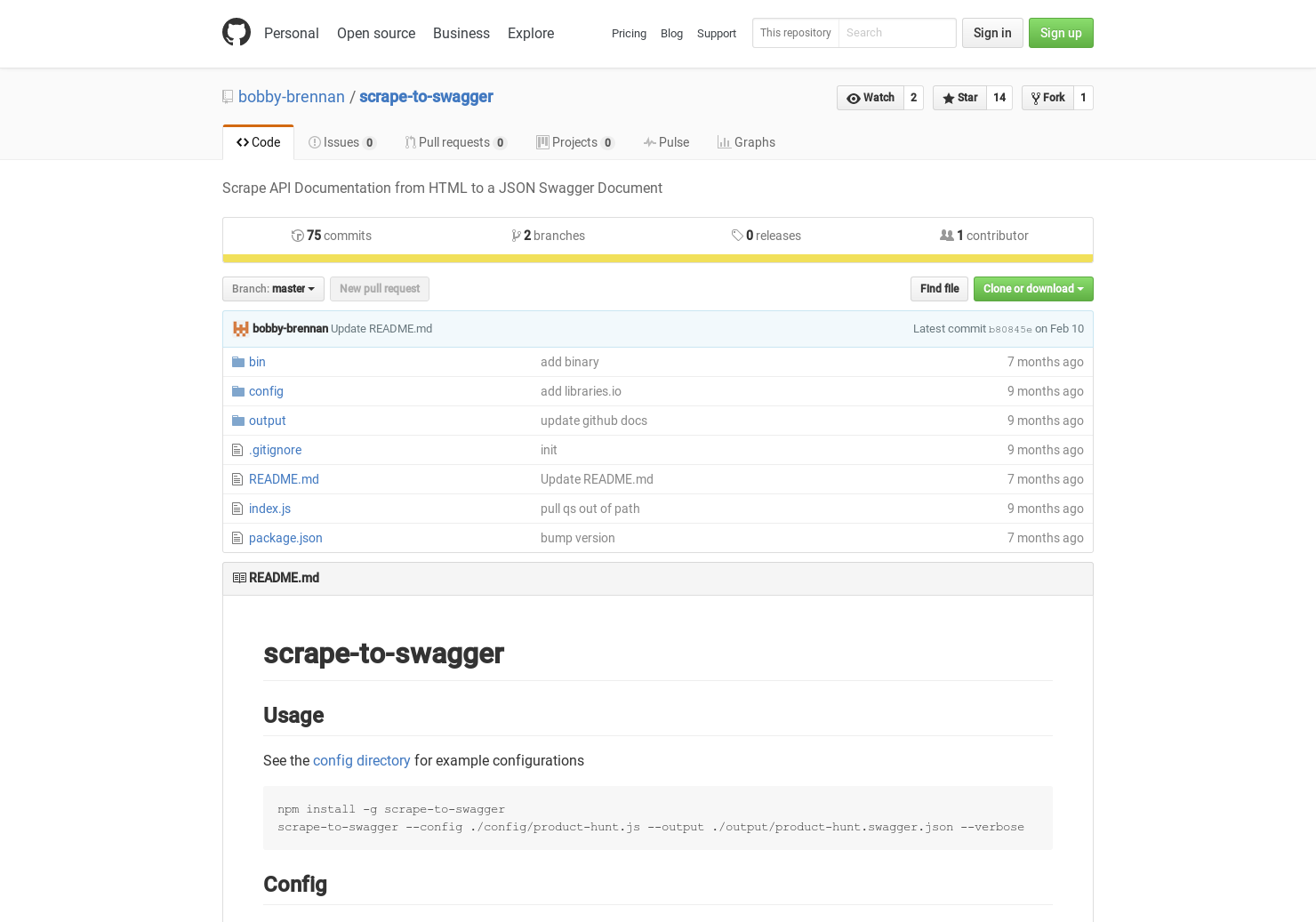Open the package.json file
The image size is (1316, 922).
(285, 538)
